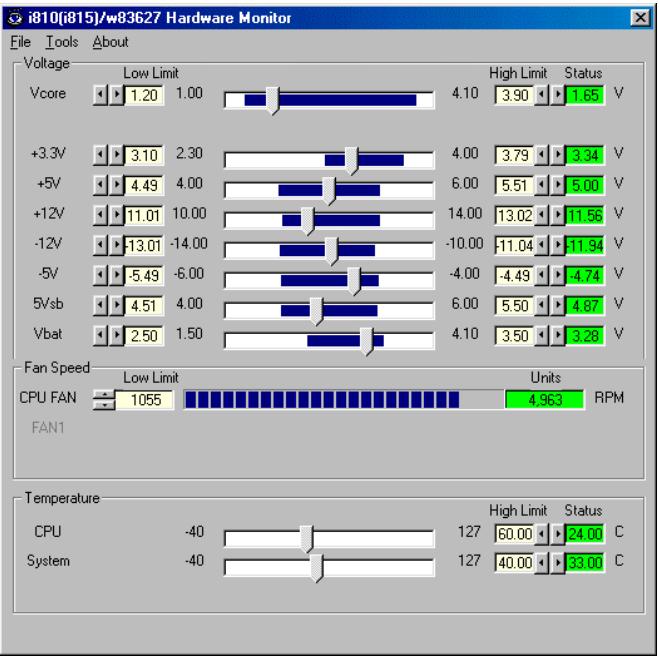
Task: Decrease +12V low limit with left arrow
Action: [100, 215]
